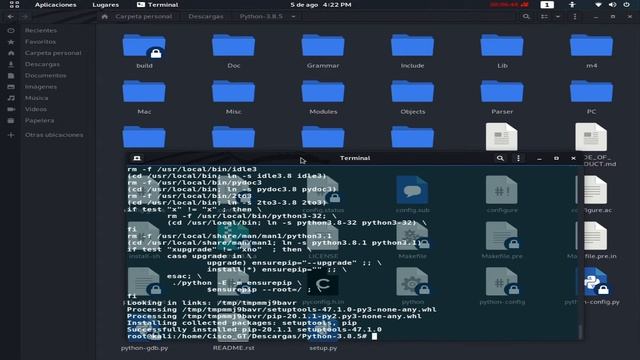The width and height of the screenshot is (640, 360).
Task: Click the network icon in top bar
Action: point(598,5)
